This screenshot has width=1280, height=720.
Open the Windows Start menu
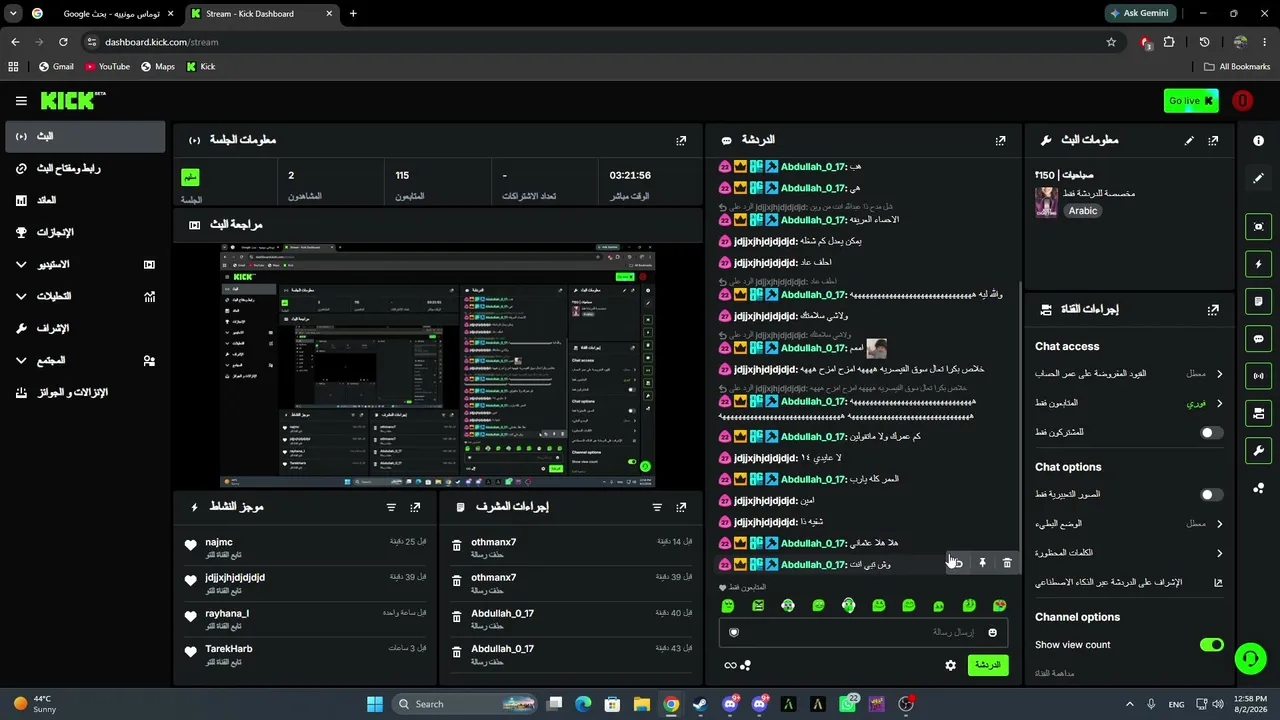(x=375, y=704)
